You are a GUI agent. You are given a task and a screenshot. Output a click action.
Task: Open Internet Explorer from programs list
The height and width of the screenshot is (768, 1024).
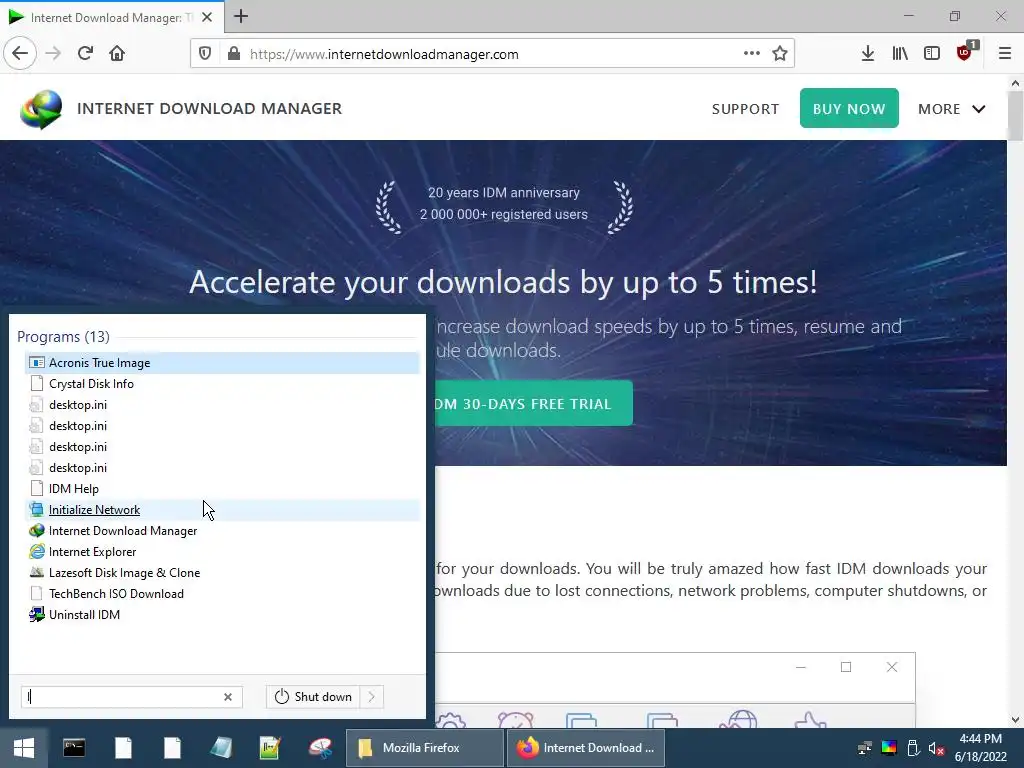point(222,551)
